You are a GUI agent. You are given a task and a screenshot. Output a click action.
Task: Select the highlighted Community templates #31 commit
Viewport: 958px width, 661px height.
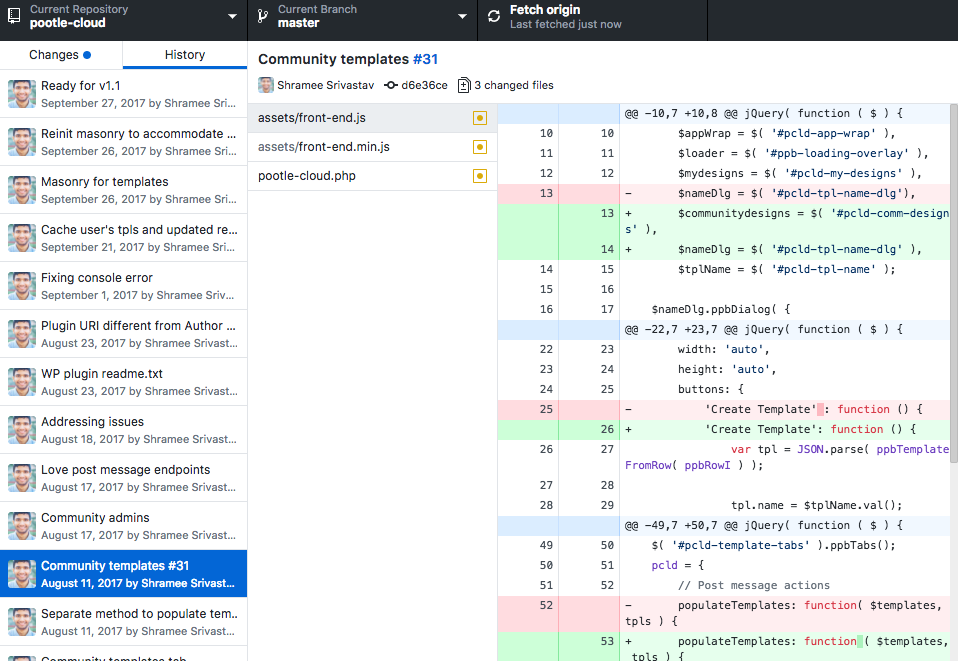point(123,574)
